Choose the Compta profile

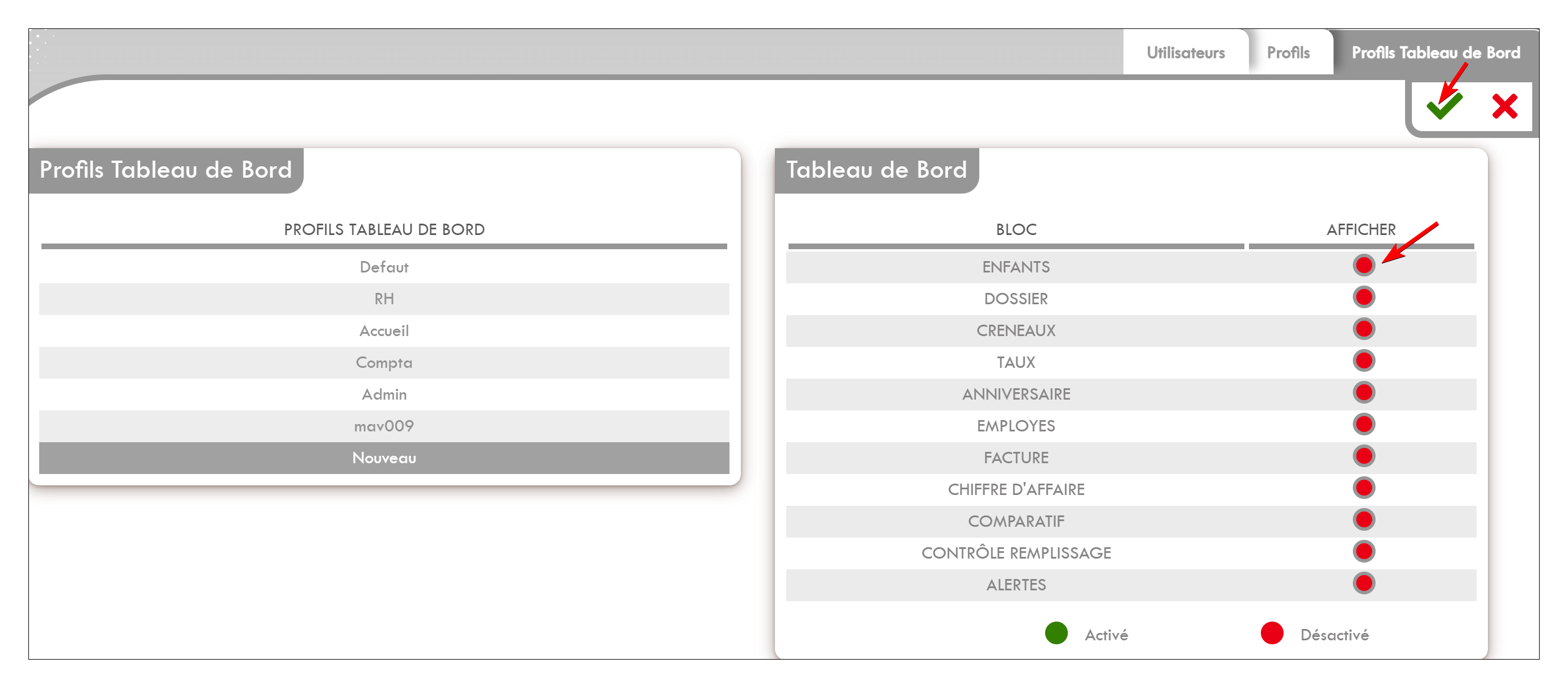tap(384, 363)
